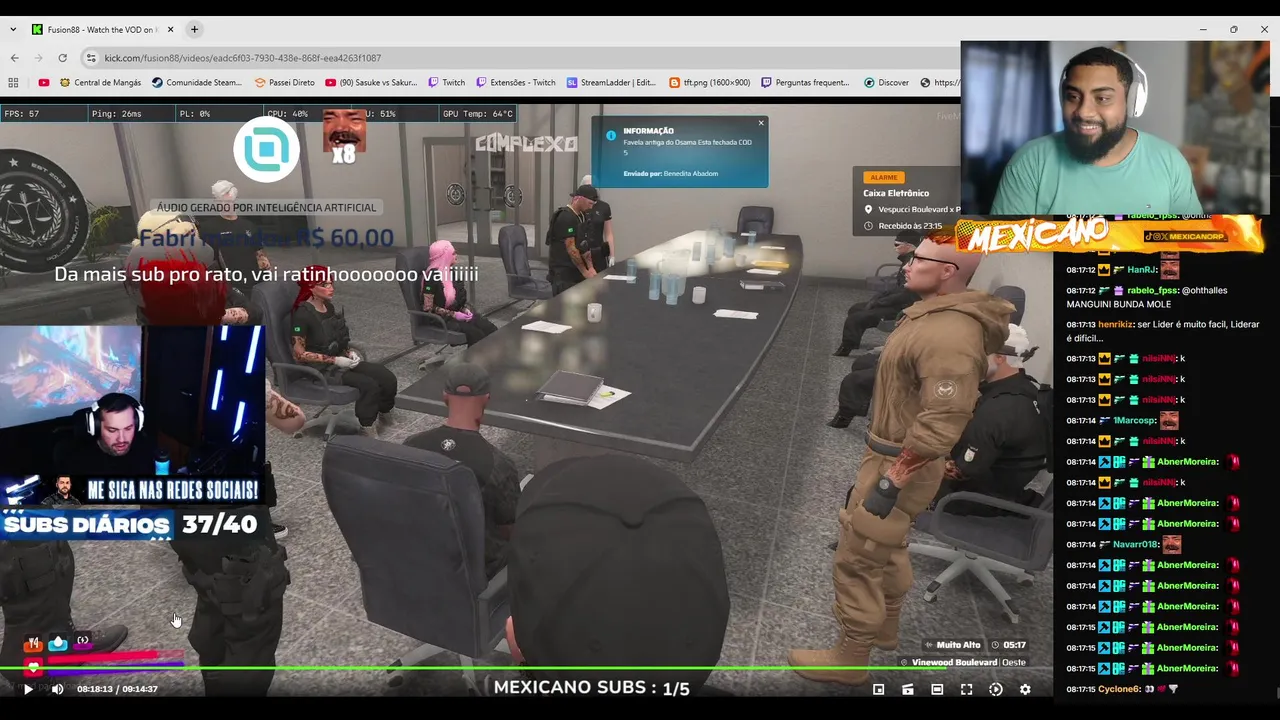View site information for kick.com
Viewport: 1280px width, 720px height.
90,58
